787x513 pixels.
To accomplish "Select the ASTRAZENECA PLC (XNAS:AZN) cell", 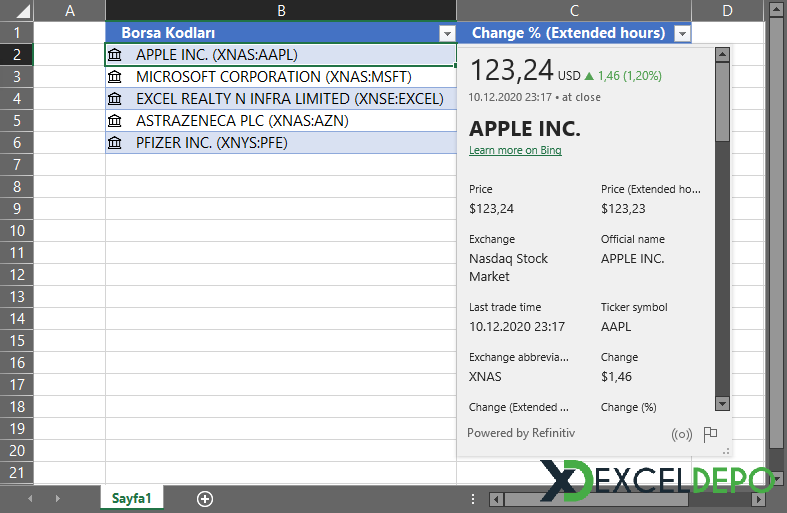I will point(281,121).
